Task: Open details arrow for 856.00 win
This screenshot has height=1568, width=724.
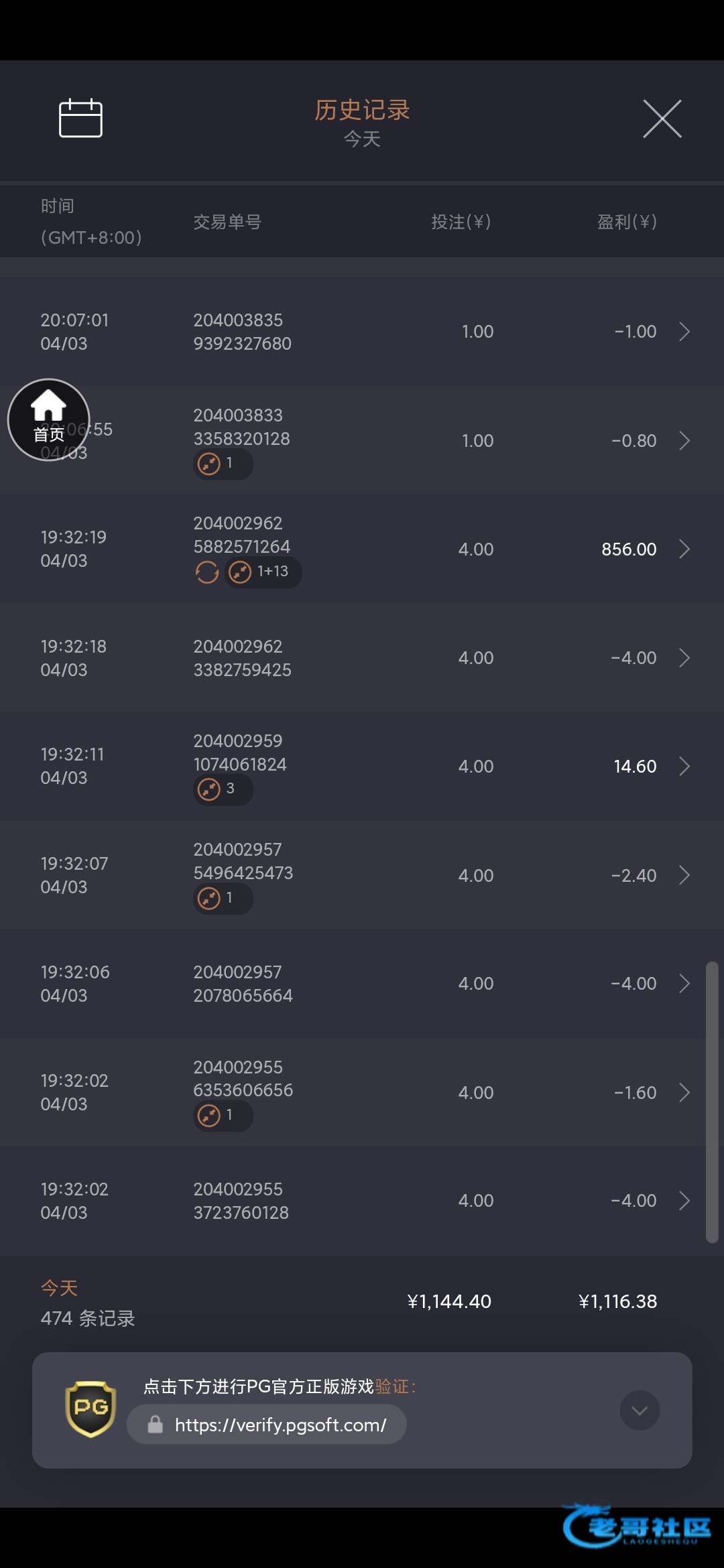Action: 684,549
